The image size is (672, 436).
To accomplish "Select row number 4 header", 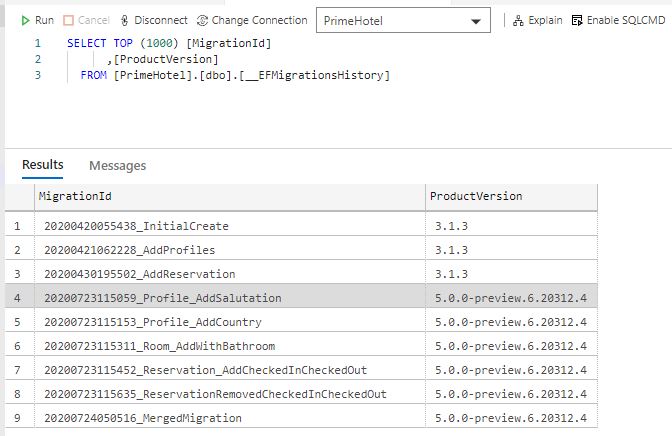I will 19,298.
